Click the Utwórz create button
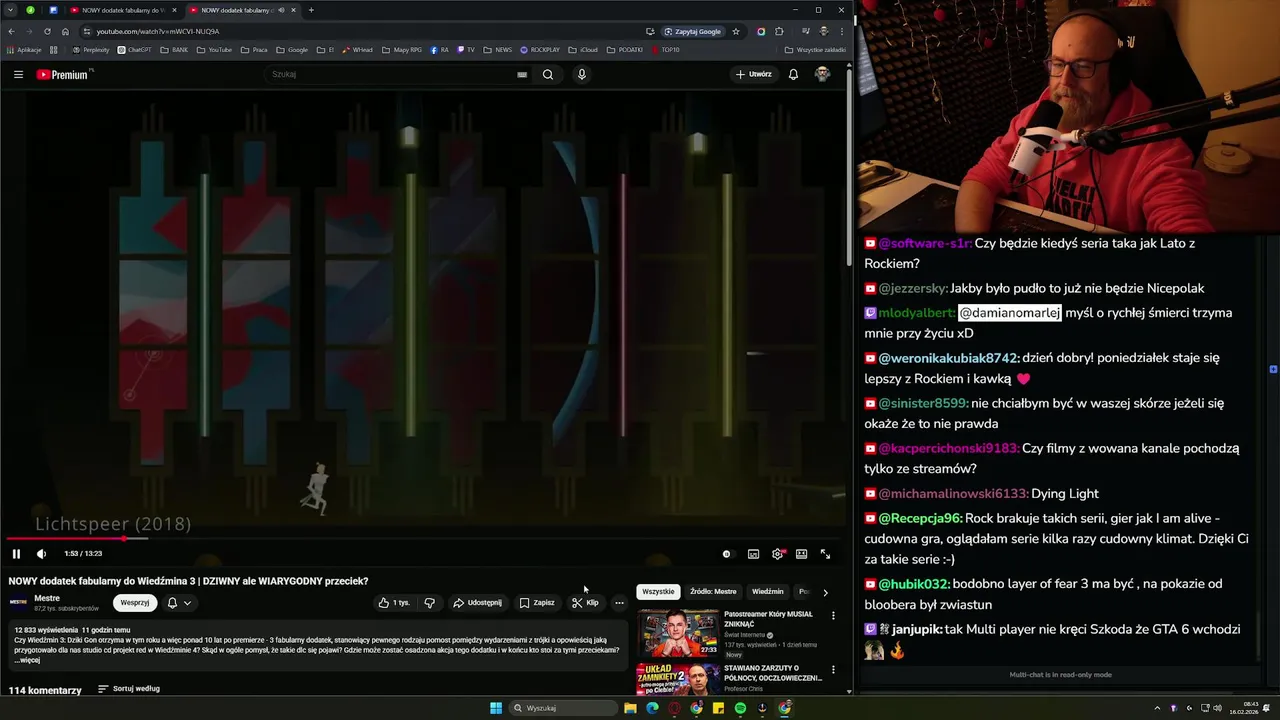Screen dimensions: 1280x720 754,74
